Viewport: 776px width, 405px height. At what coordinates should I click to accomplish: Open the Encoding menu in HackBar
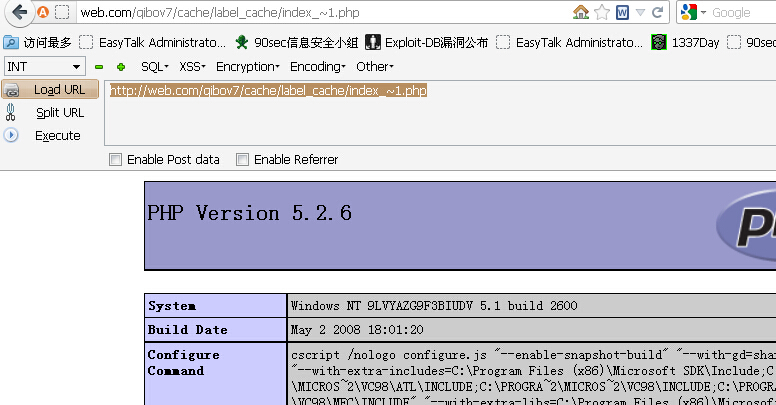click(x=318, y=66)
